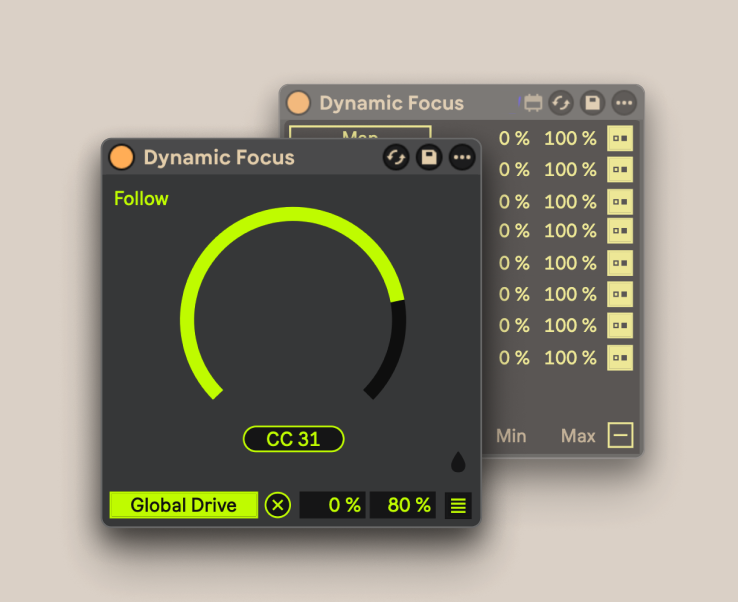
Task: Collapse mappings with the minus button beside Max
Action: coord(620,435)
